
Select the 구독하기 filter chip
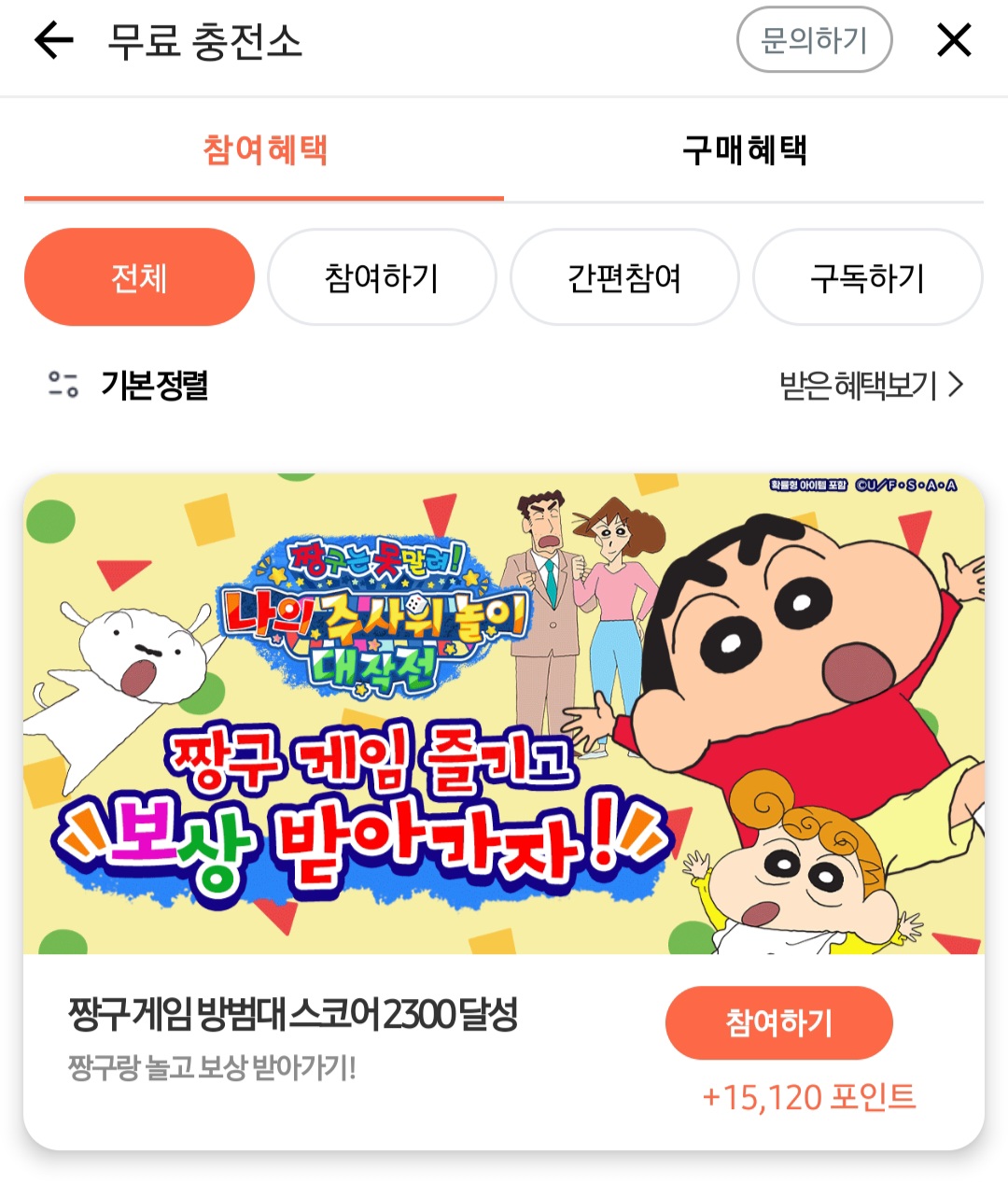(x=867, y=277)
